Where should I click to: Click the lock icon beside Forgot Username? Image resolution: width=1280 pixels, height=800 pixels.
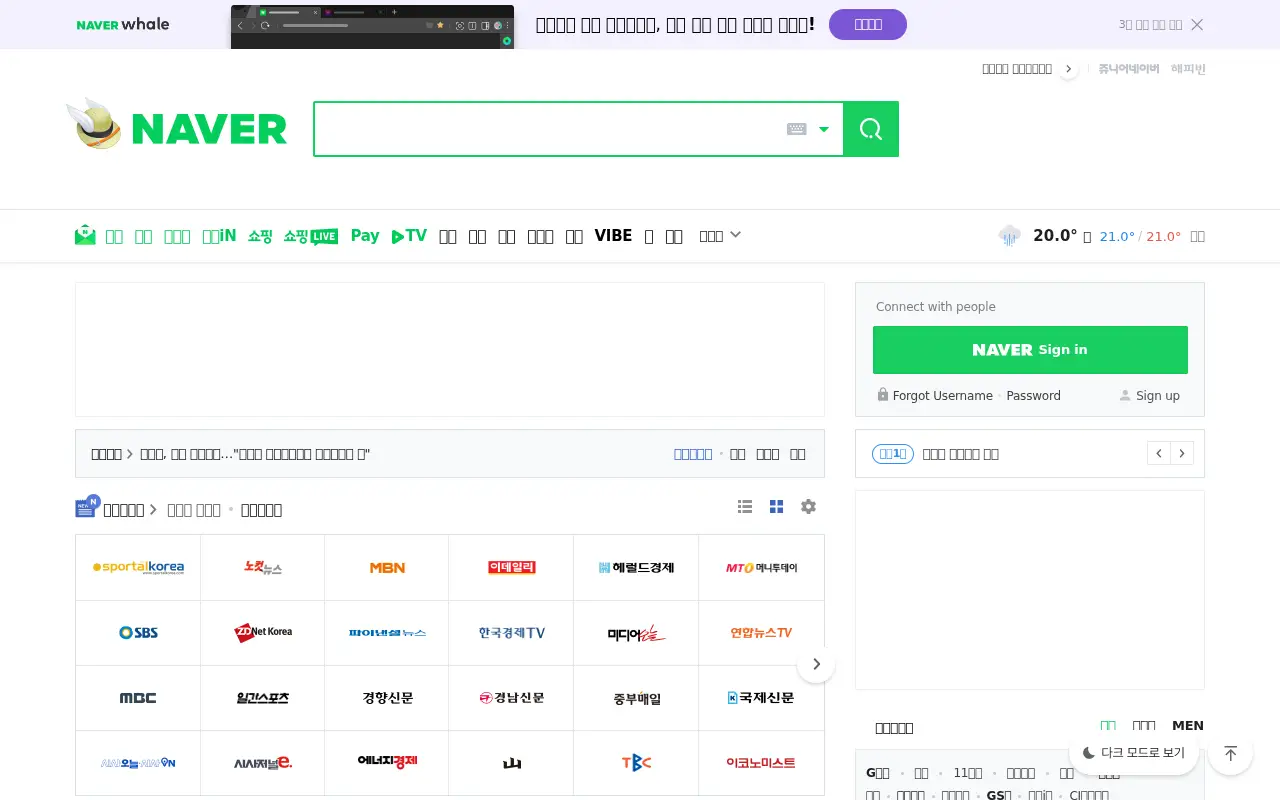883,395
